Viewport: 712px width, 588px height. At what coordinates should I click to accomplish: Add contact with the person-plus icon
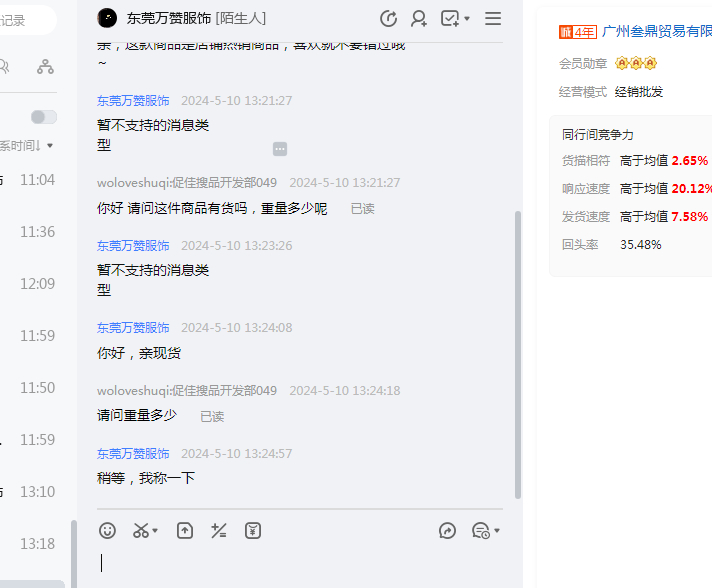click(418, 19)
